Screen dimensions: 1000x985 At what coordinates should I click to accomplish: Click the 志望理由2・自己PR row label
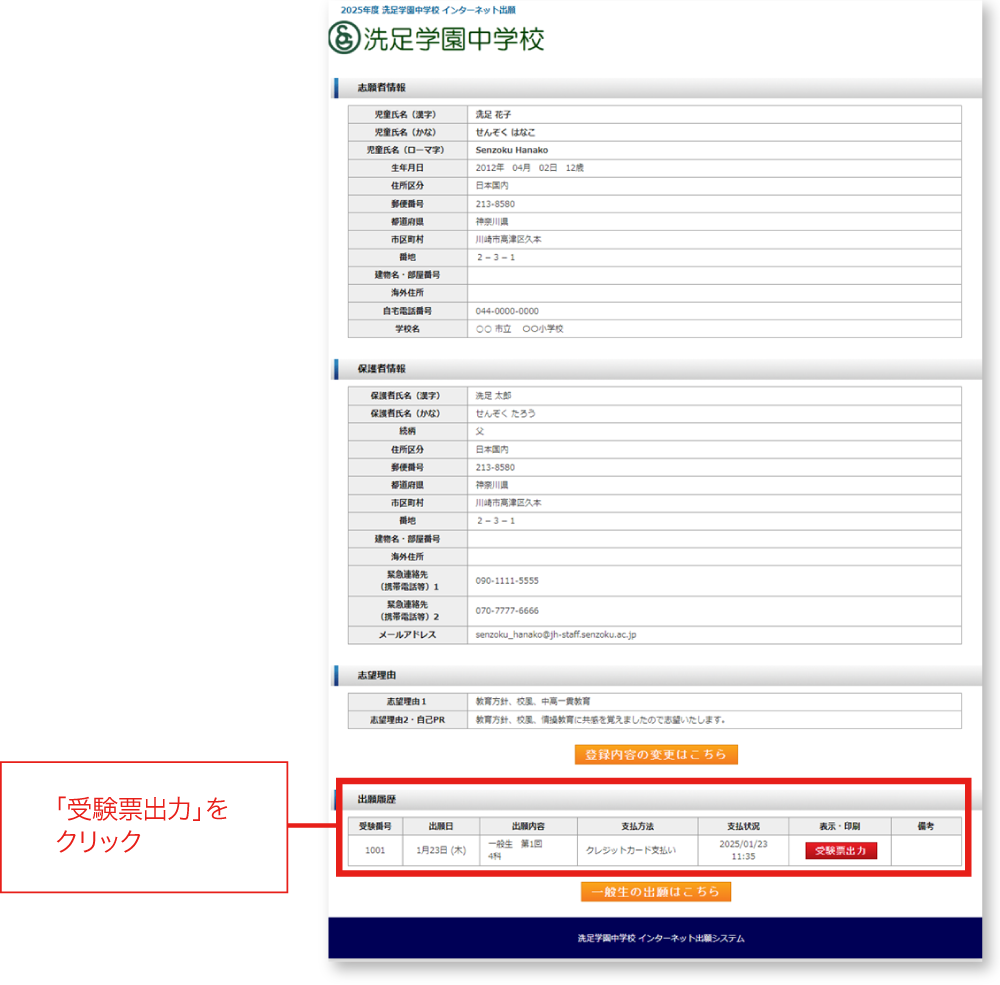[408, 720]
